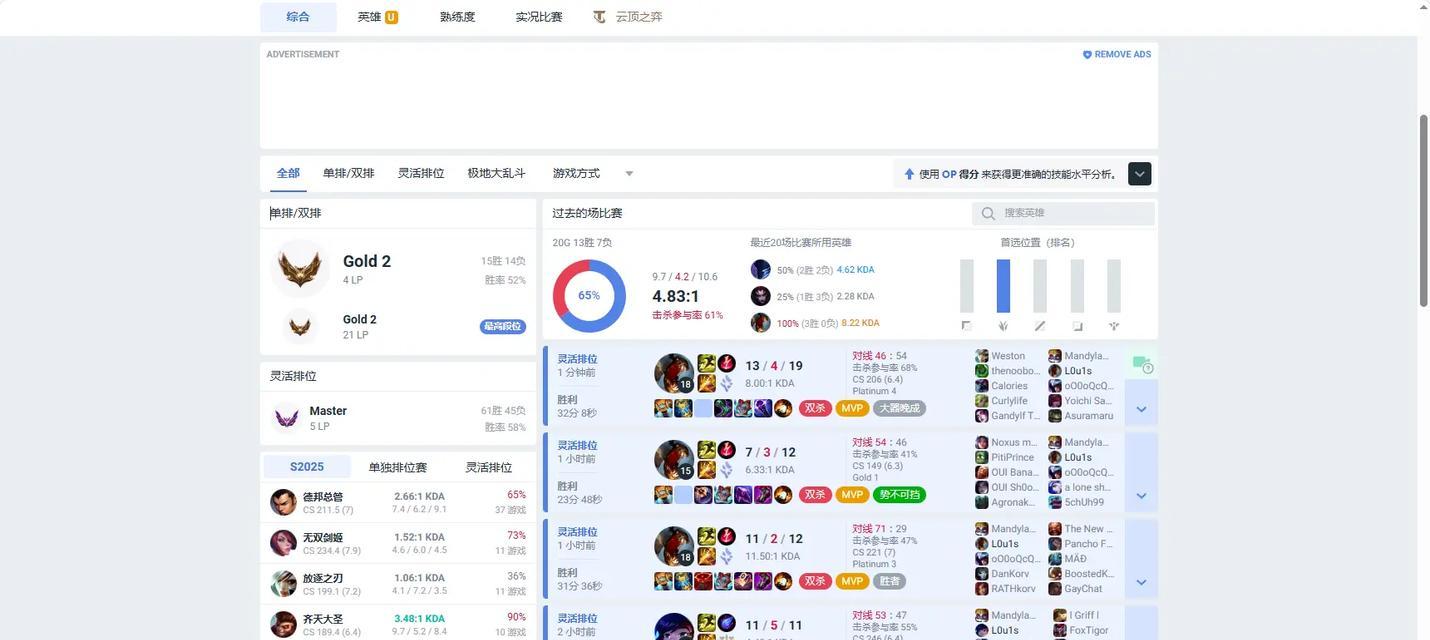Click the shield icon beside REMOVE ADS

click(x=1087, y=55)
